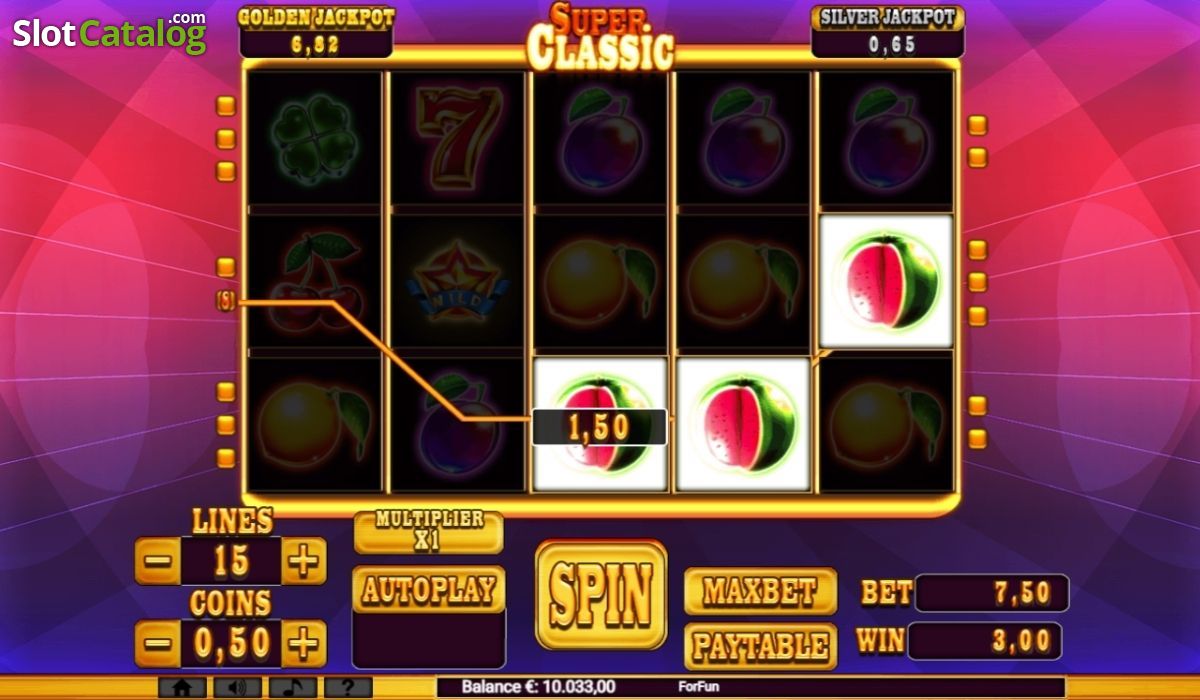
Task: Click the SPIN button
Action: 601,595
